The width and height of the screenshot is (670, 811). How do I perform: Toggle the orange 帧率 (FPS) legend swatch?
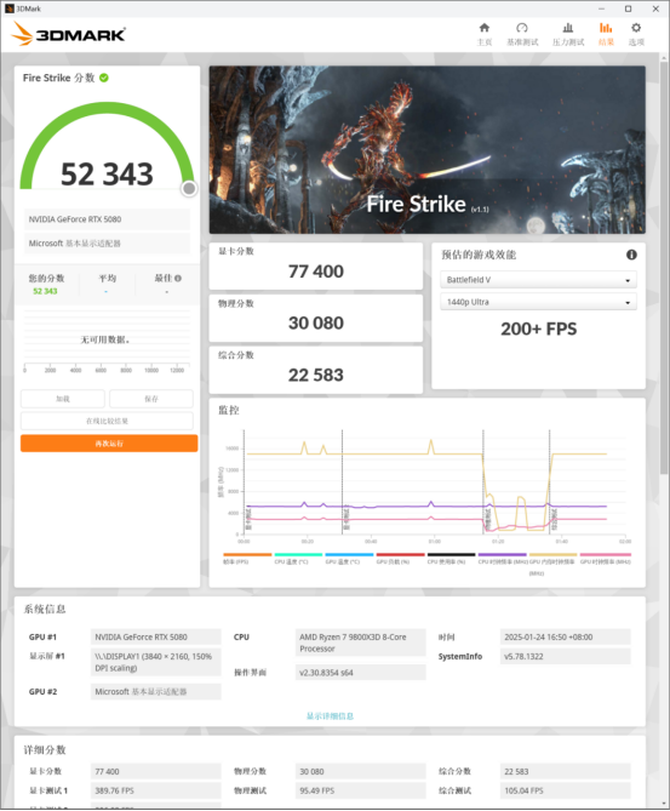pyautogui.click(x=247, y=554)
